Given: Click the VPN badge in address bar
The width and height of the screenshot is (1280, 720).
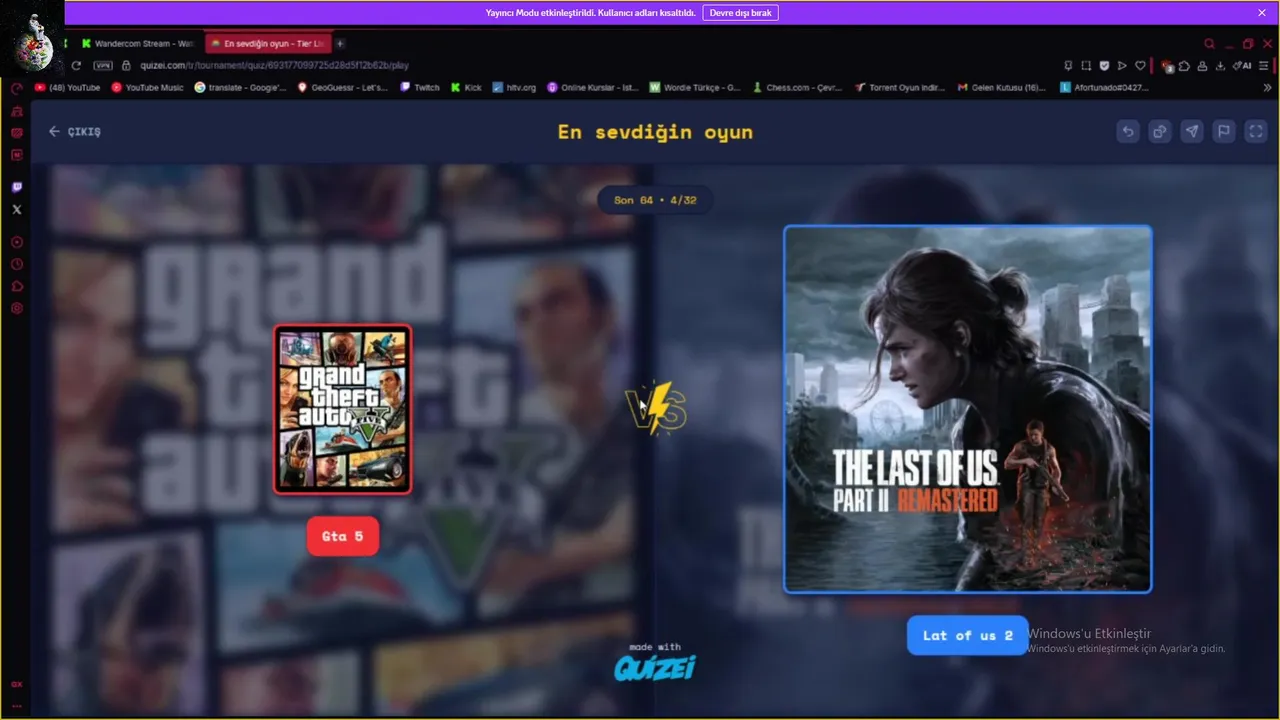Looking at the screenshot, I should [103, 65].
